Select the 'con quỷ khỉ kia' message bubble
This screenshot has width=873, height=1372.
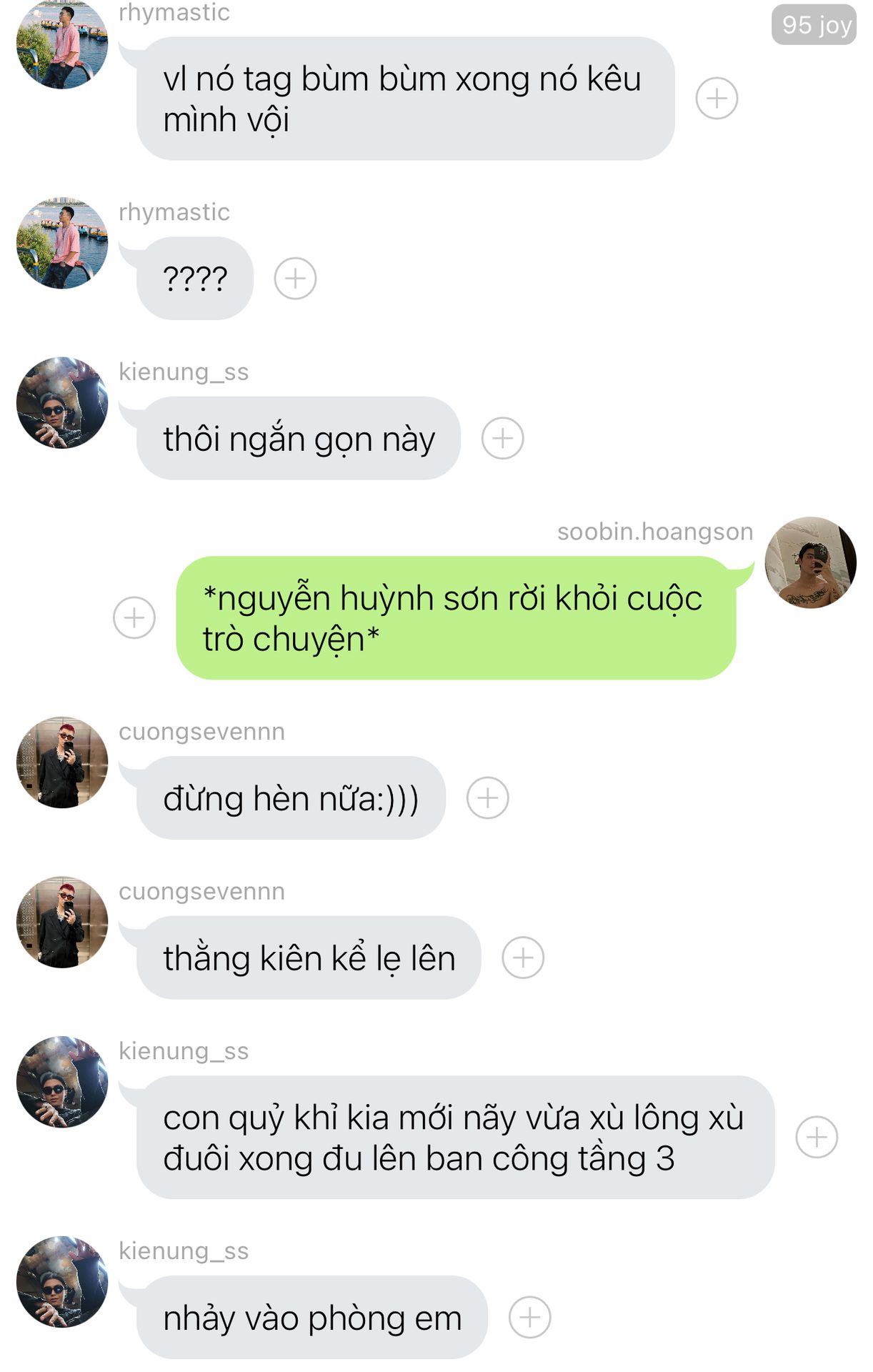(x=455, y=1137)
